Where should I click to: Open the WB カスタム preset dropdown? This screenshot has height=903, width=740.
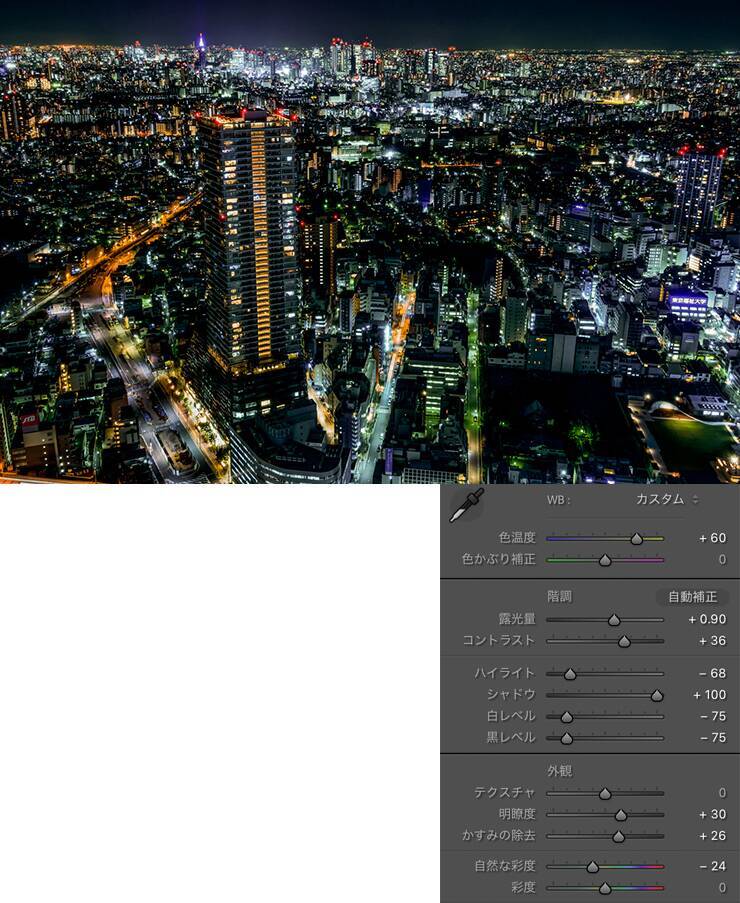(x=667, y=499)
